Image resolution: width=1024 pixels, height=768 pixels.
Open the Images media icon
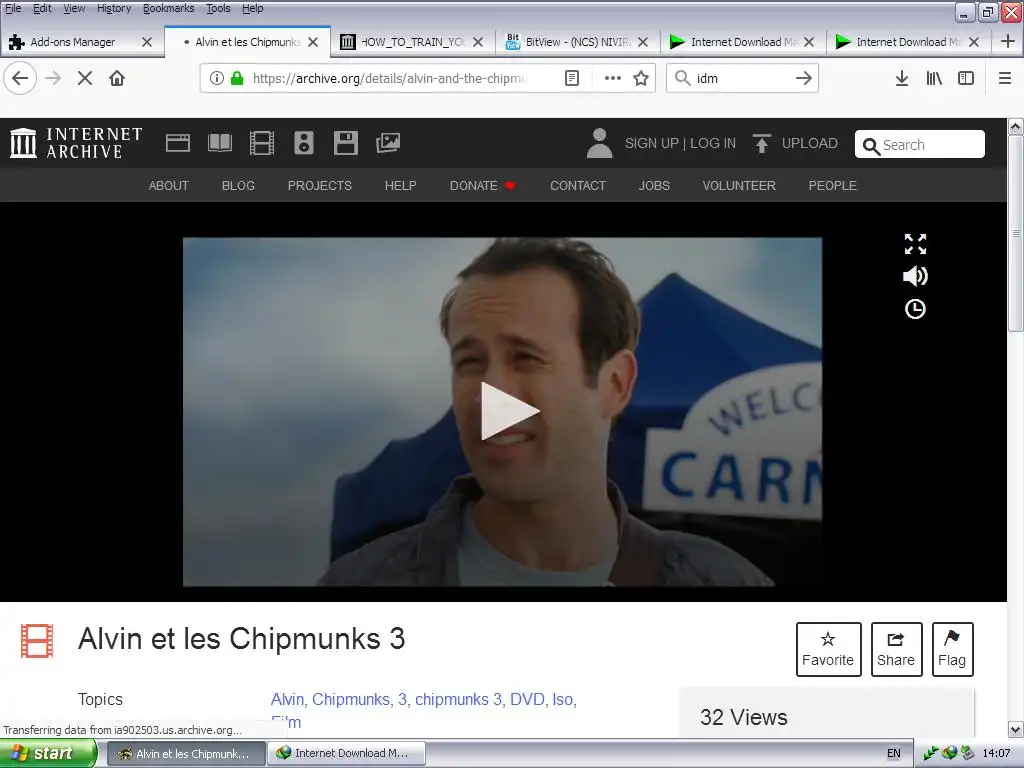[388, 143]
